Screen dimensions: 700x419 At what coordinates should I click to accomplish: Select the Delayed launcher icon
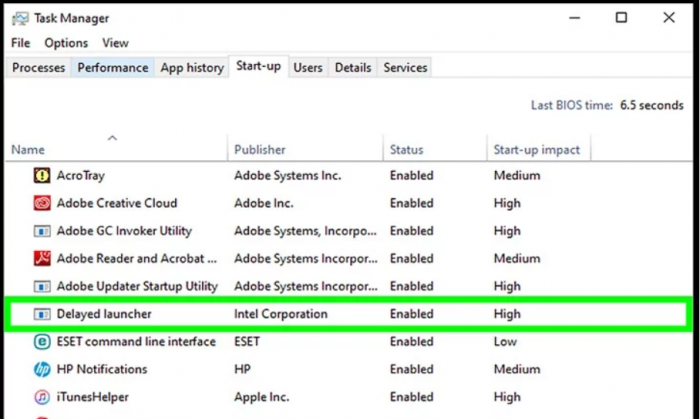point(42,314)
